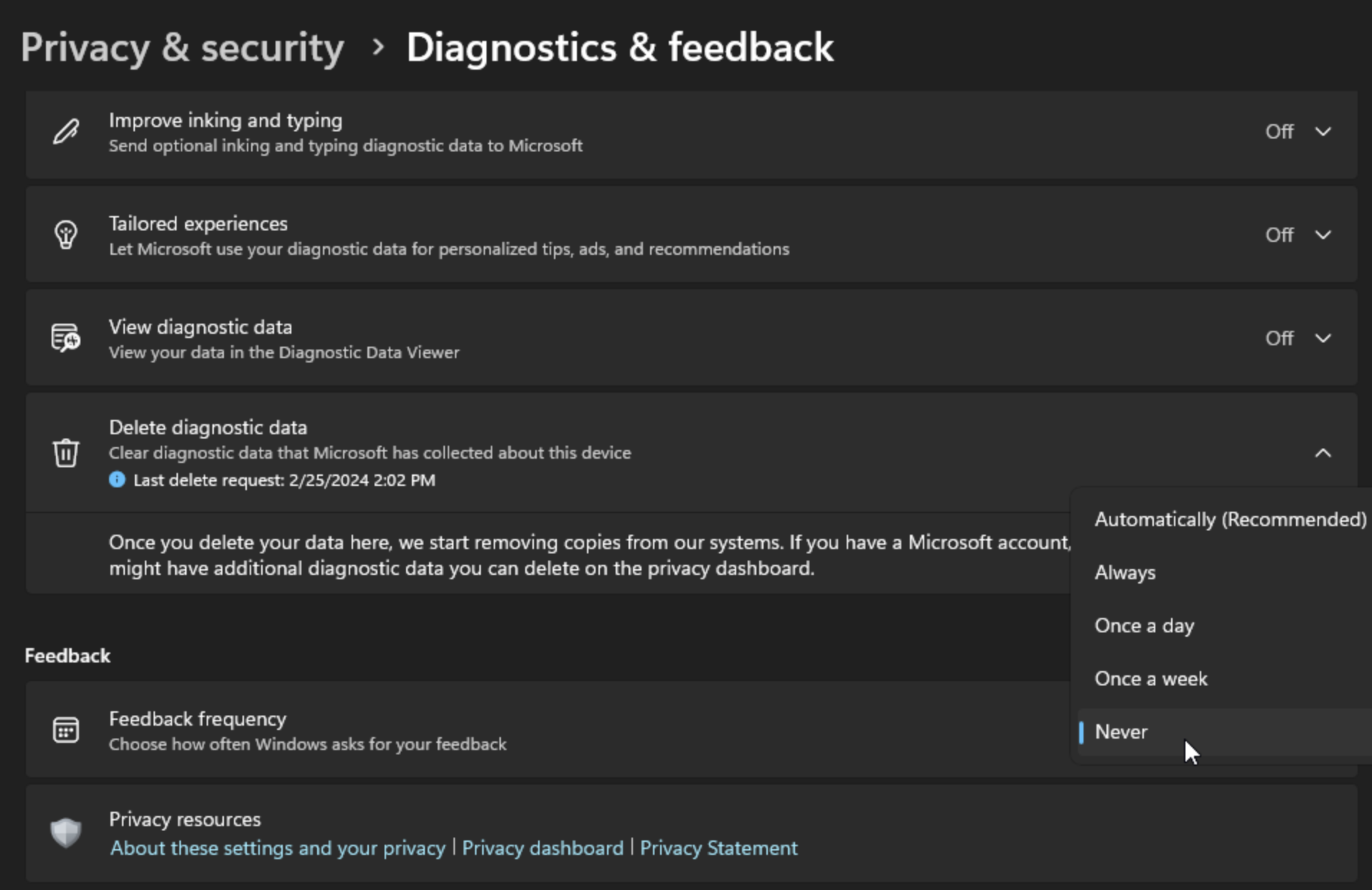This screenshot has height=890, width=1372.
Task: Click the Last delete request date text
Action: (284, 480)
